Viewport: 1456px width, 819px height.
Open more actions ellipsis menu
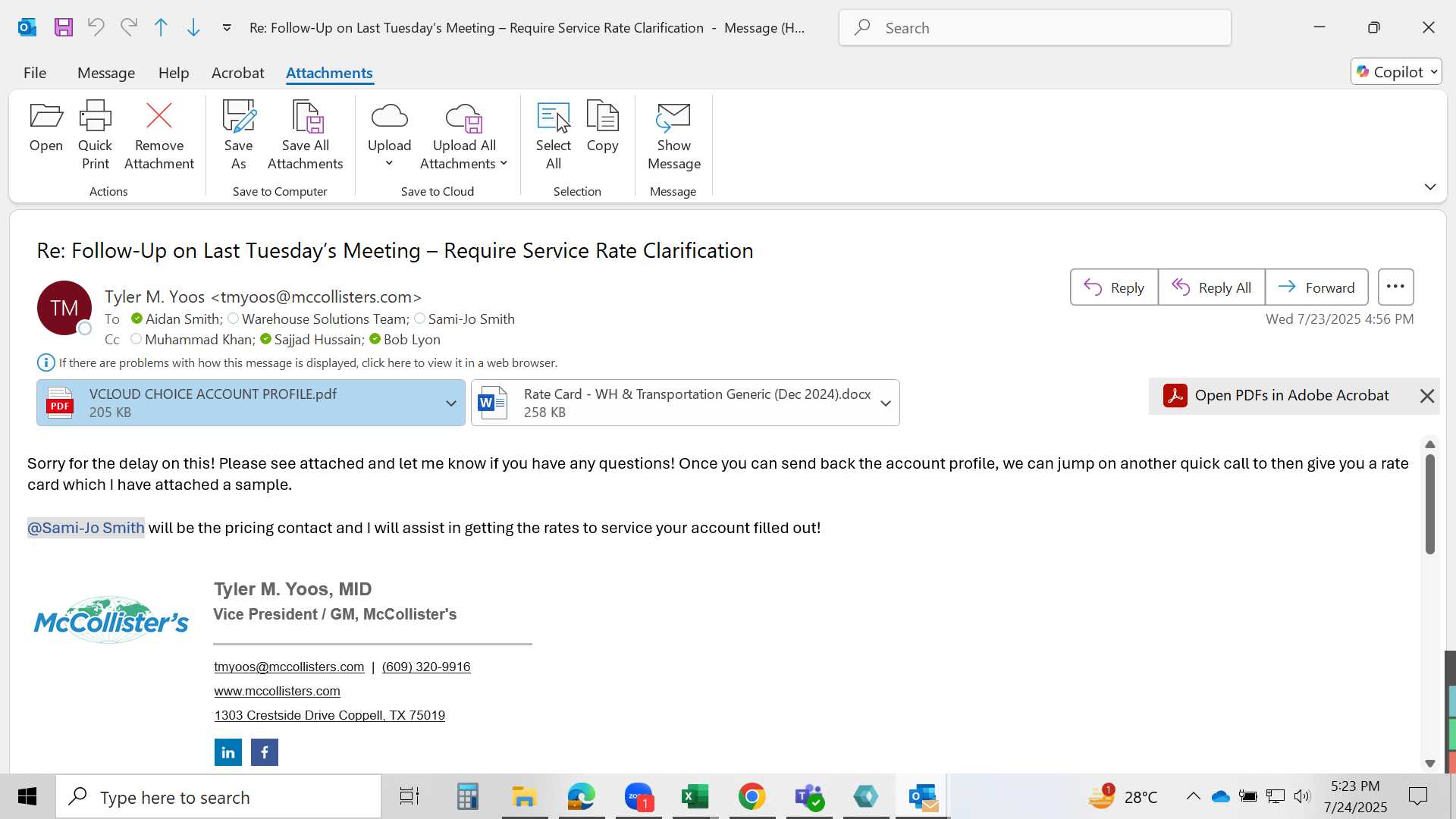[1396, 287]
